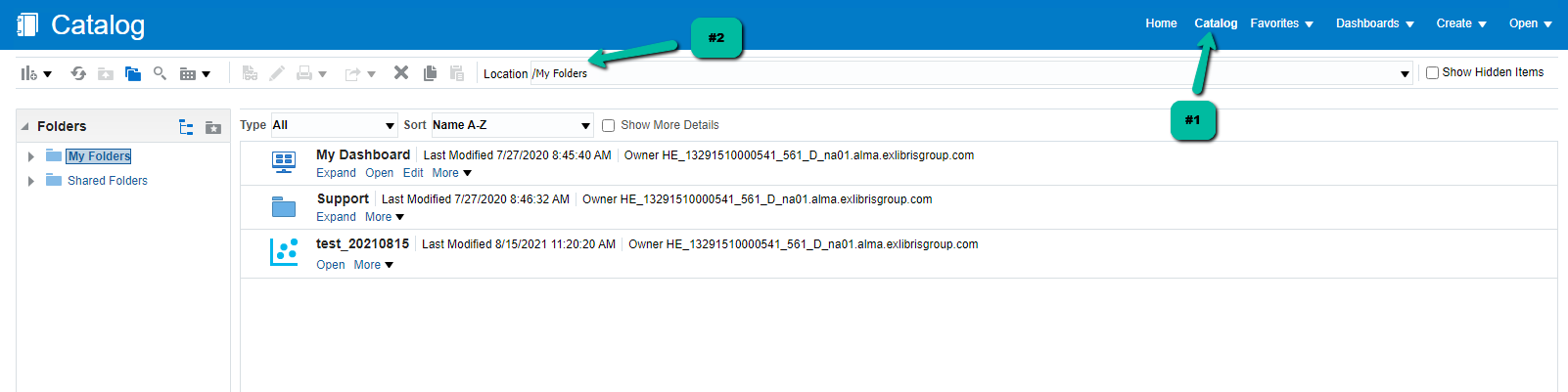Image resolution: width=1568 pixels, height=392 pixels.
Task: Select My Folders in folder tree
Action: coord(99,156)
